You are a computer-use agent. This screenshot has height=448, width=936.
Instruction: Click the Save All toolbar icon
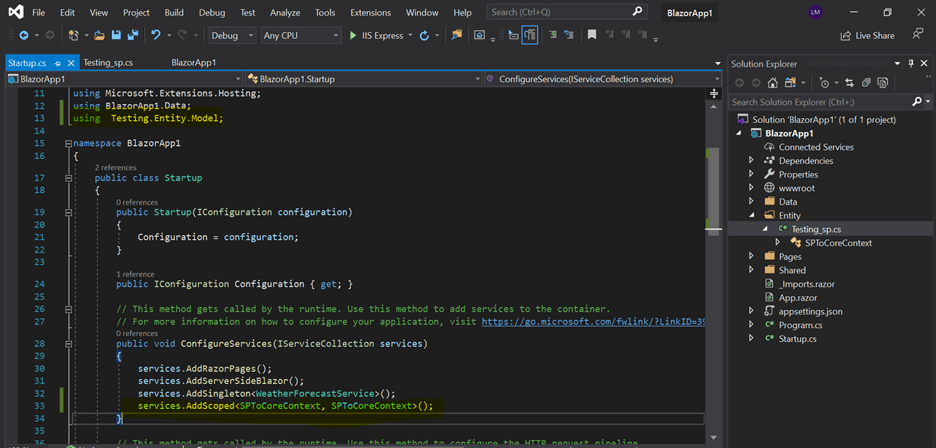(x=132, y=36)
